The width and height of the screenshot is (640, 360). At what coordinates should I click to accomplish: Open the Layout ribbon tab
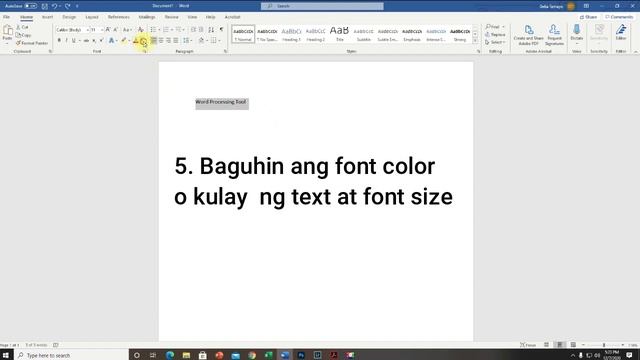pos(92,17)
